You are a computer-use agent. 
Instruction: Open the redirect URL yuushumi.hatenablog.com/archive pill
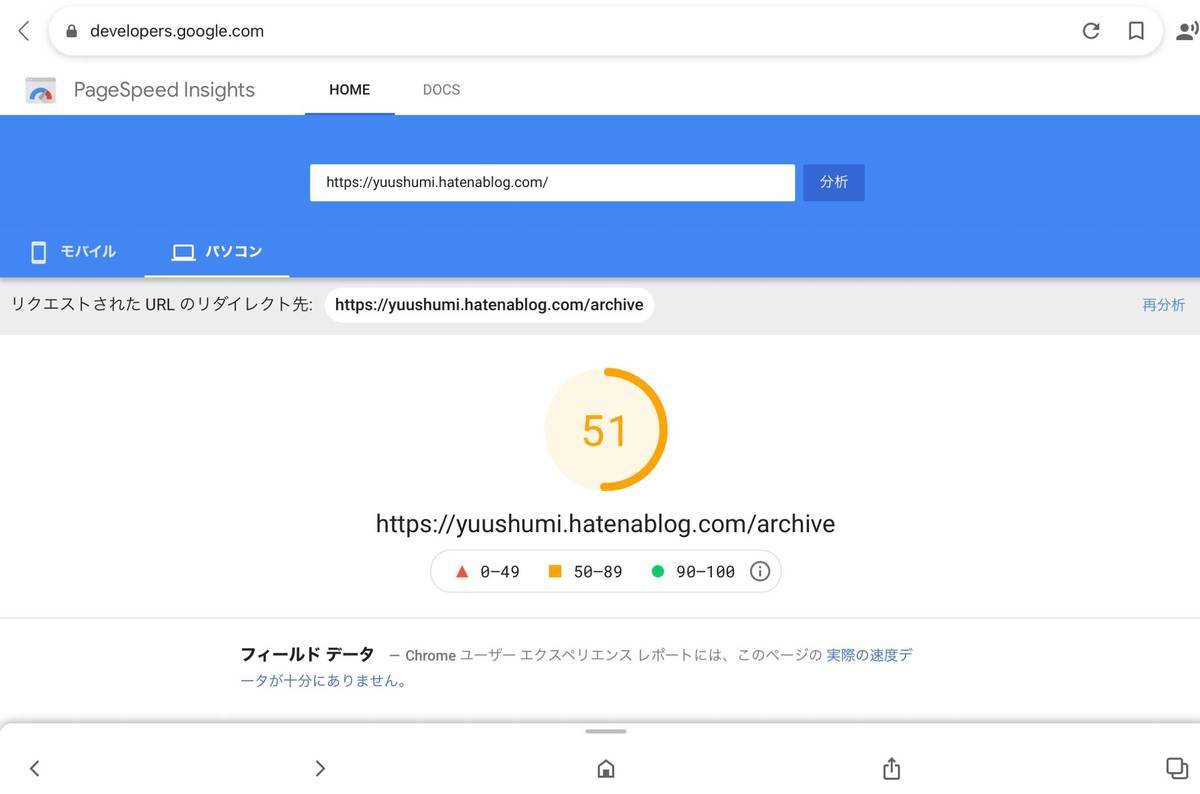point(489,305)
